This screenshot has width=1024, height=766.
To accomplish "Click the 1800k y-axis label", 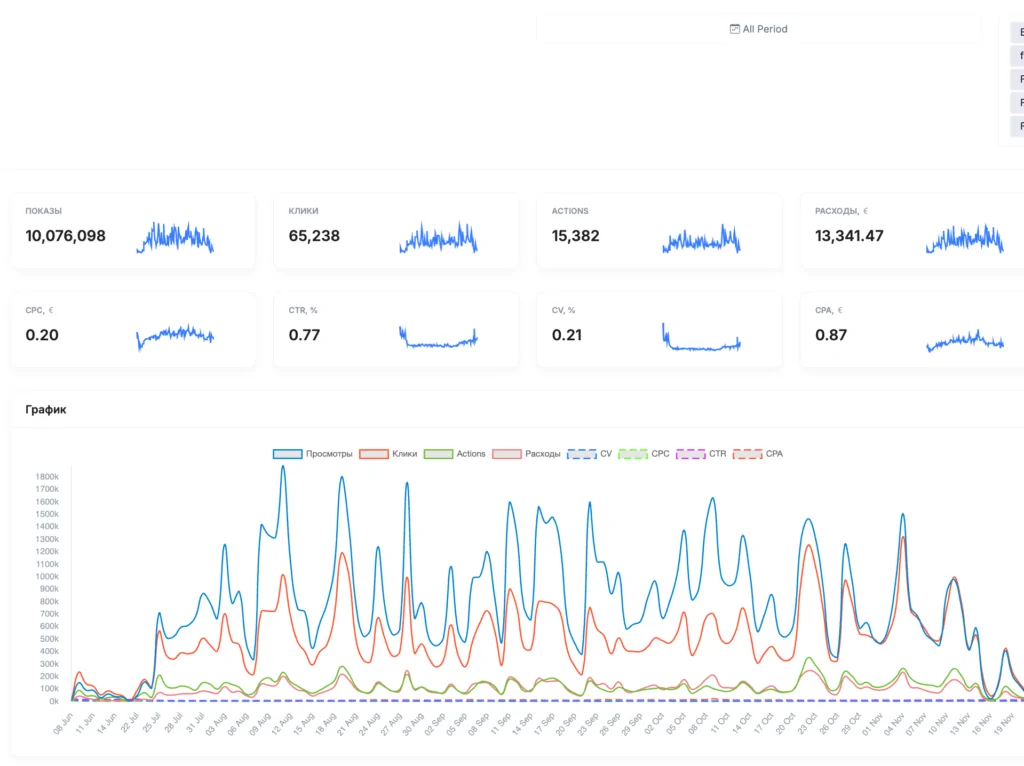I will 47,477.
